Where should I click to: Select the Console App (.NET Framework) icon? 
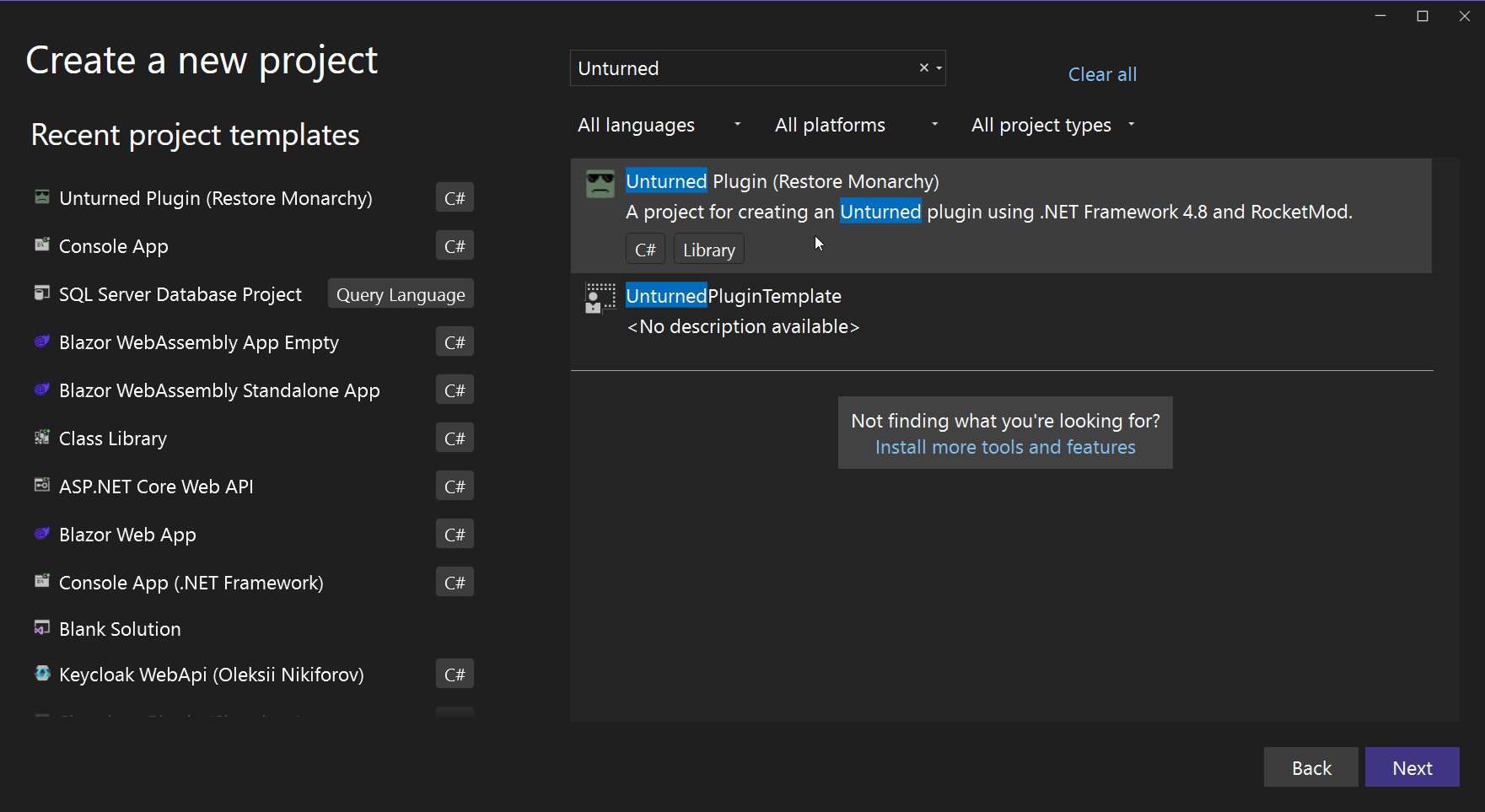42,581
